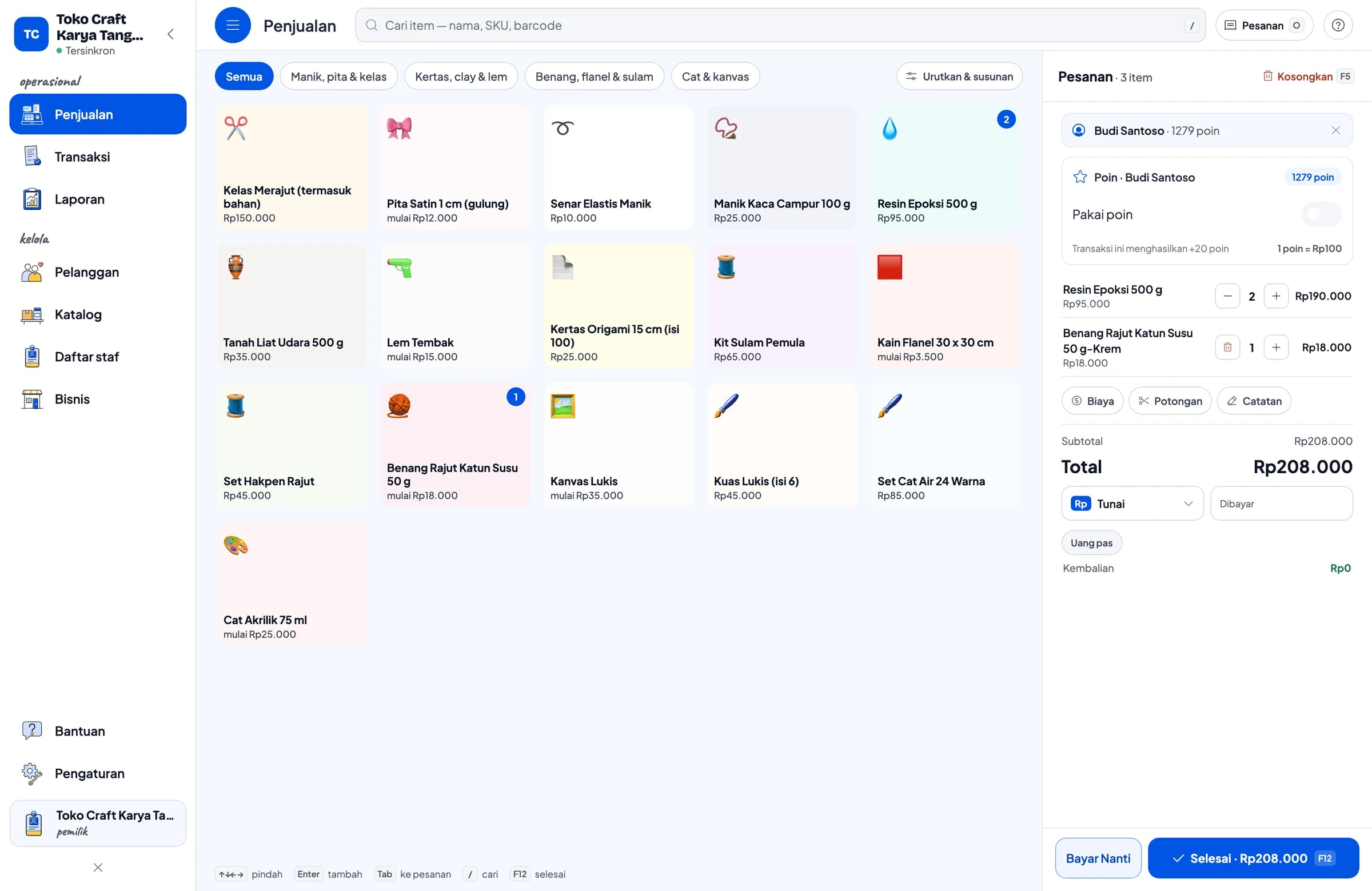Viewport: 1372px width, 891px height.
Task: Collapse the sidebar with the chevron
Action: [x=170, y=34]
